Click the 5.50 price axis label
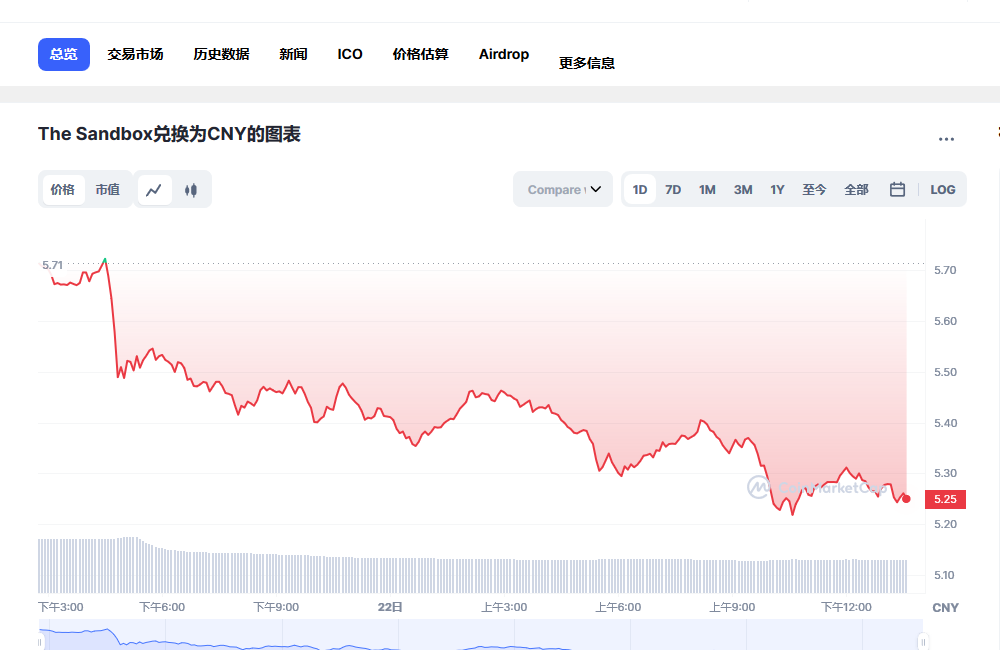1000x650 pixels. (x=945, y=372)
